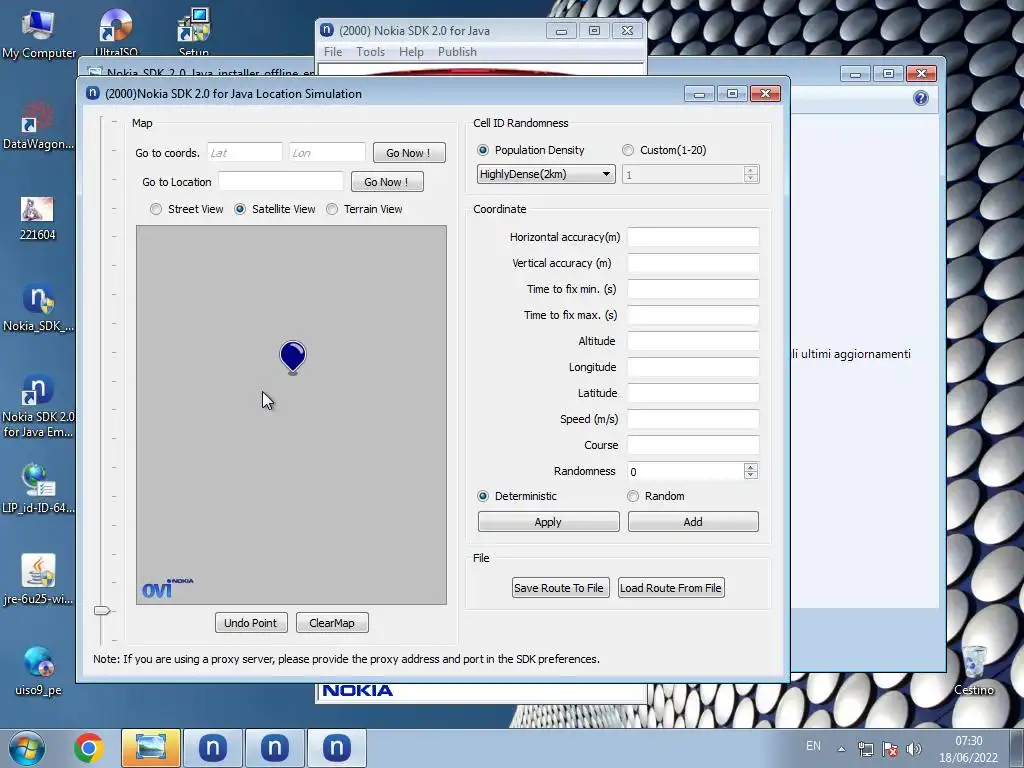Choose the Deterministic option

click(517, 496)
